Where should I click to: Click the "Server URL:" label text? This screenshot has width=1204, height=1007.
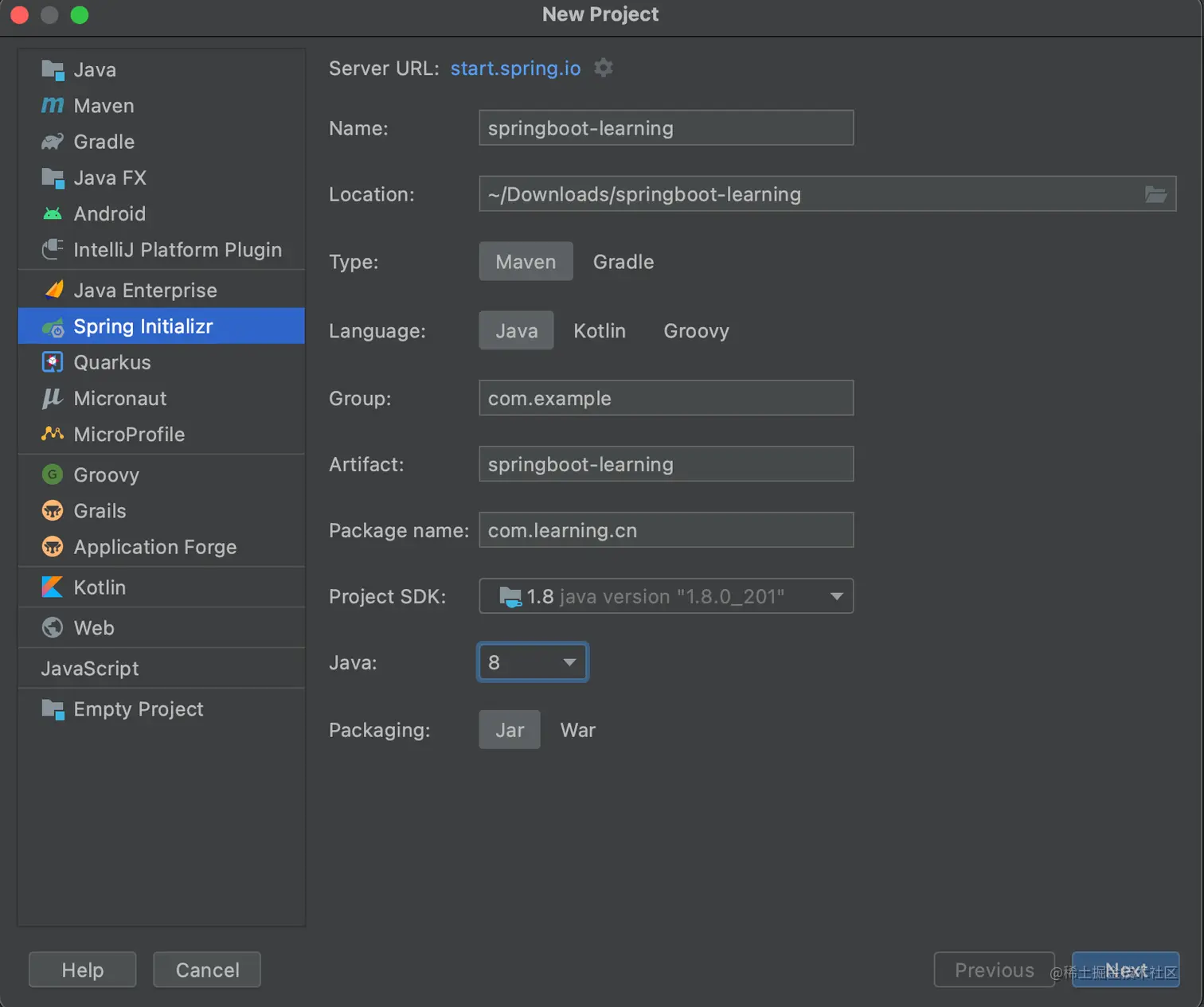click(x=384, y=68)
